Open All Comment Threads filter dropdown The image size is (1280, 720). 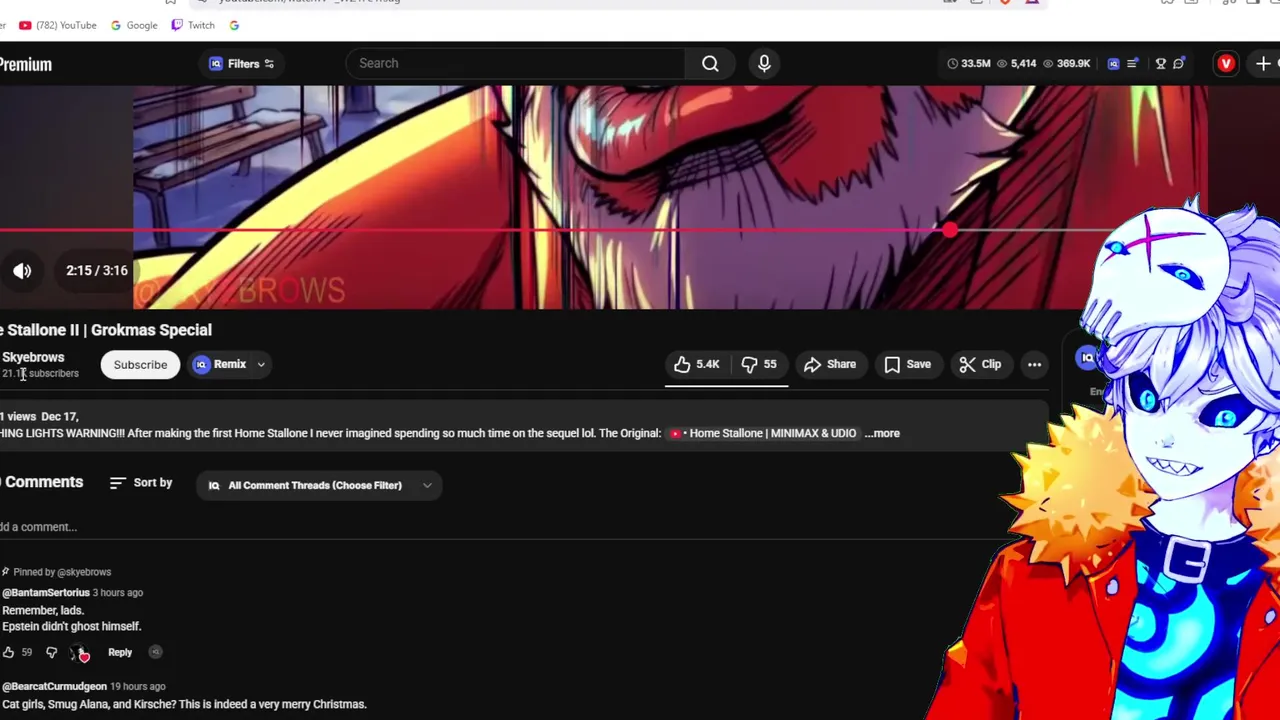point(320,485)
